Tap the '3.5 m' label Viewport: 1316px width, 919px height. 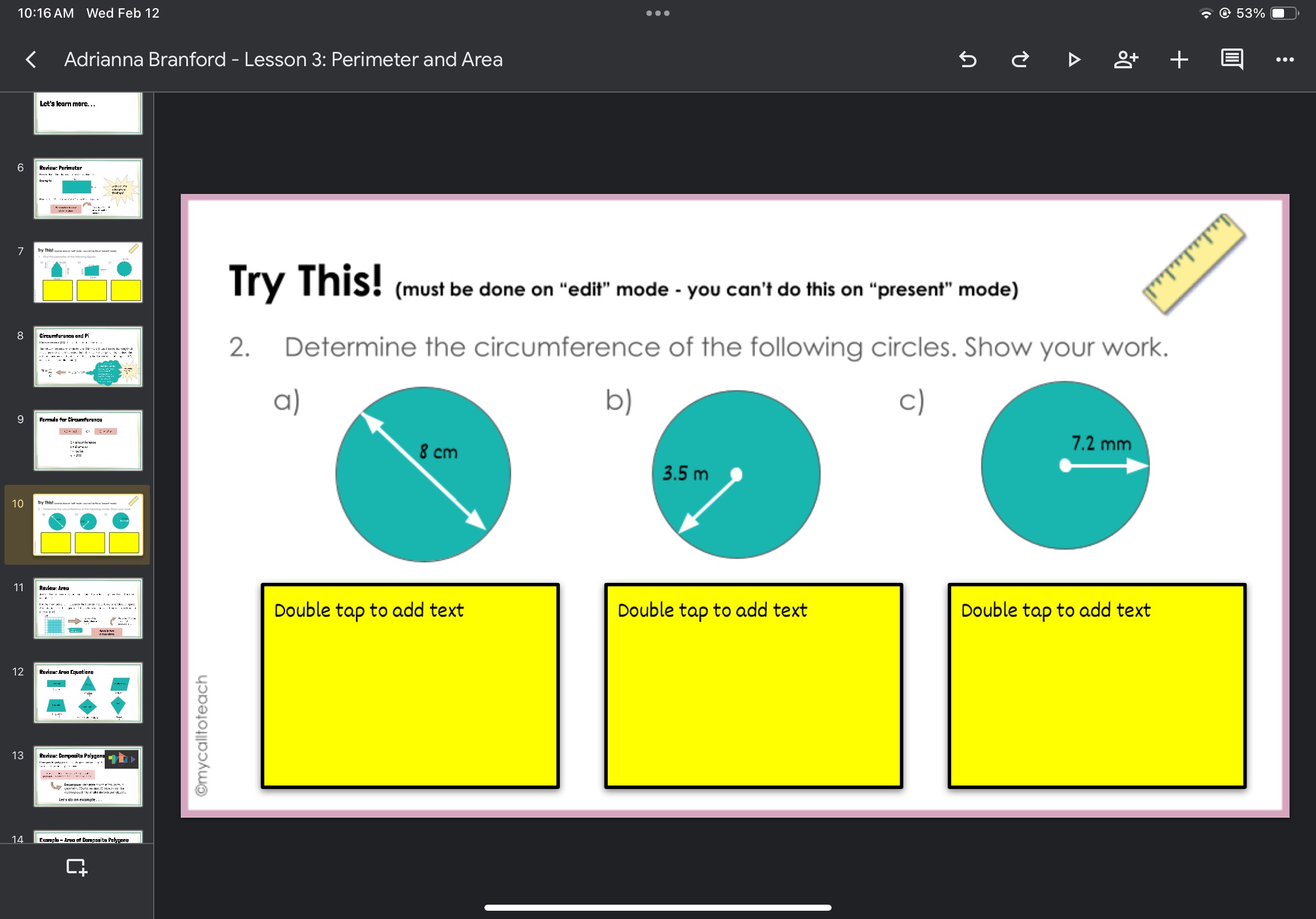(686, 473)
